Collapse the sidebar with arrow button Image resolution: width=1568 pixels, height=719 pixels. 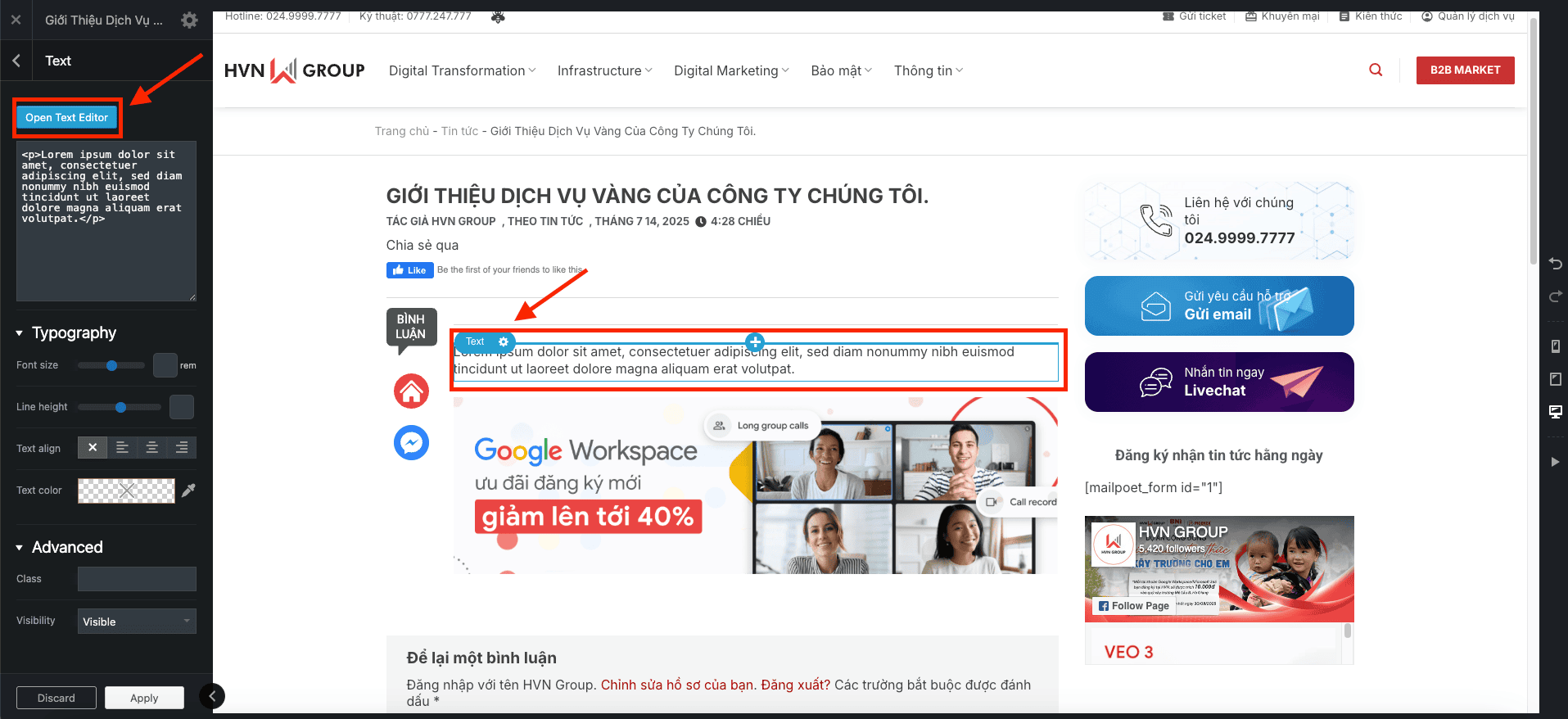pos(212,696)
